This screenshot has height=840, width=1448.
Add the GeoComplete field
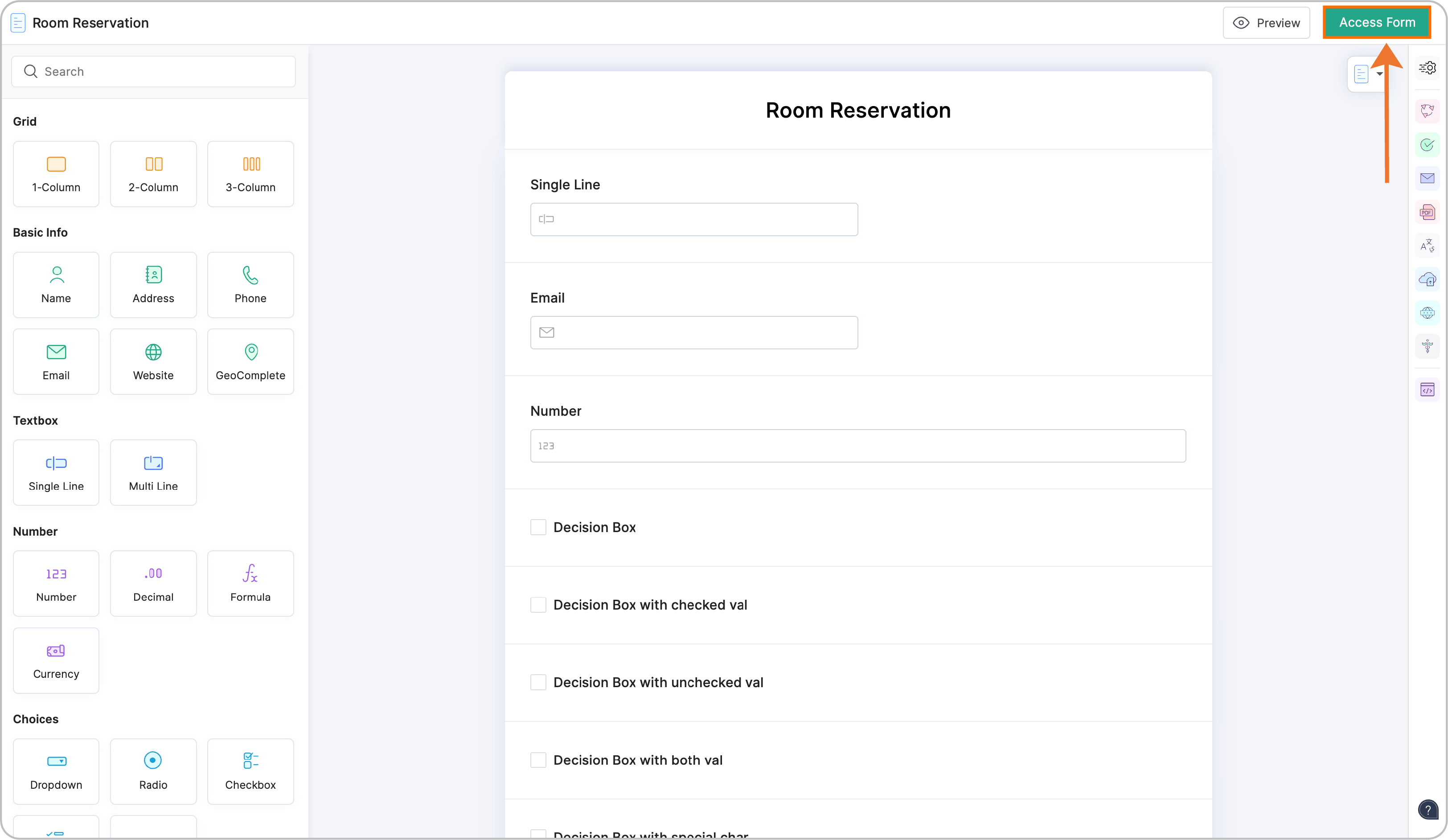click(x=250, y=361)
